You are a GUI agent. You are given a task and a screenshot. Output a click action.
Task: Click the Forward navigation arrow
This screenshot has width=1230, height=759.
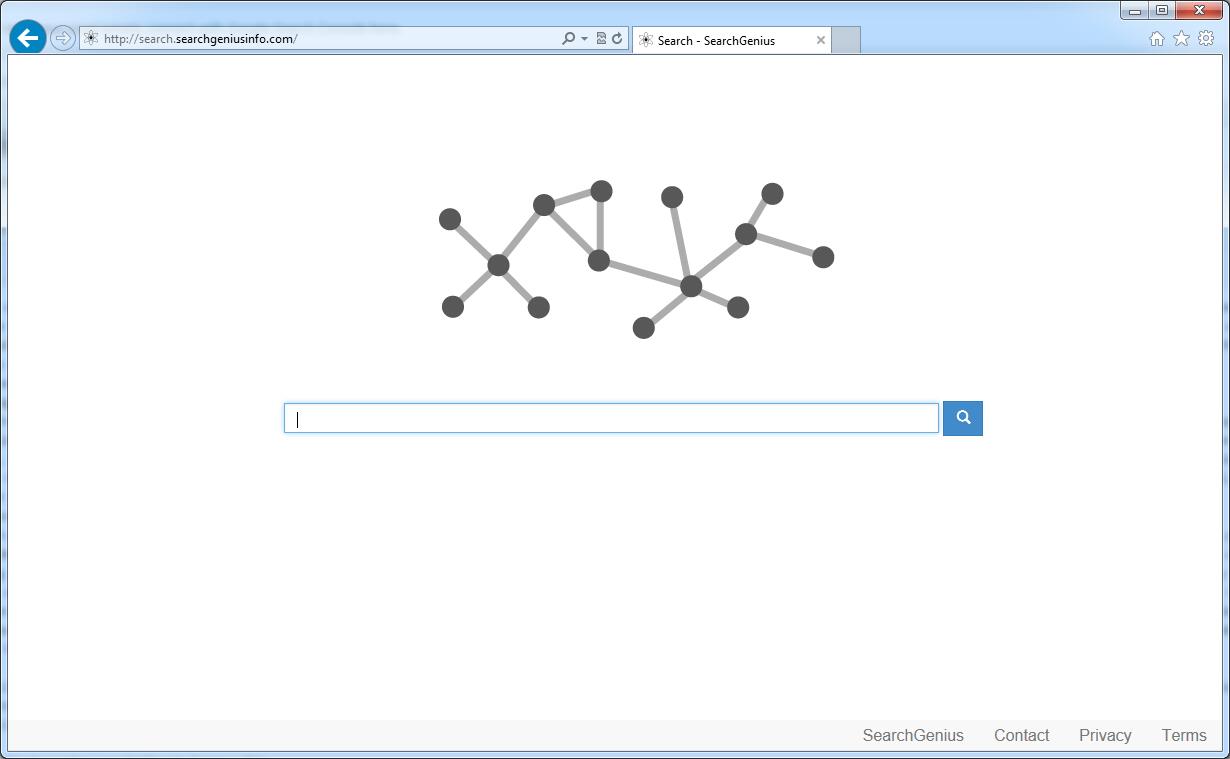click(x=62, y=39)
